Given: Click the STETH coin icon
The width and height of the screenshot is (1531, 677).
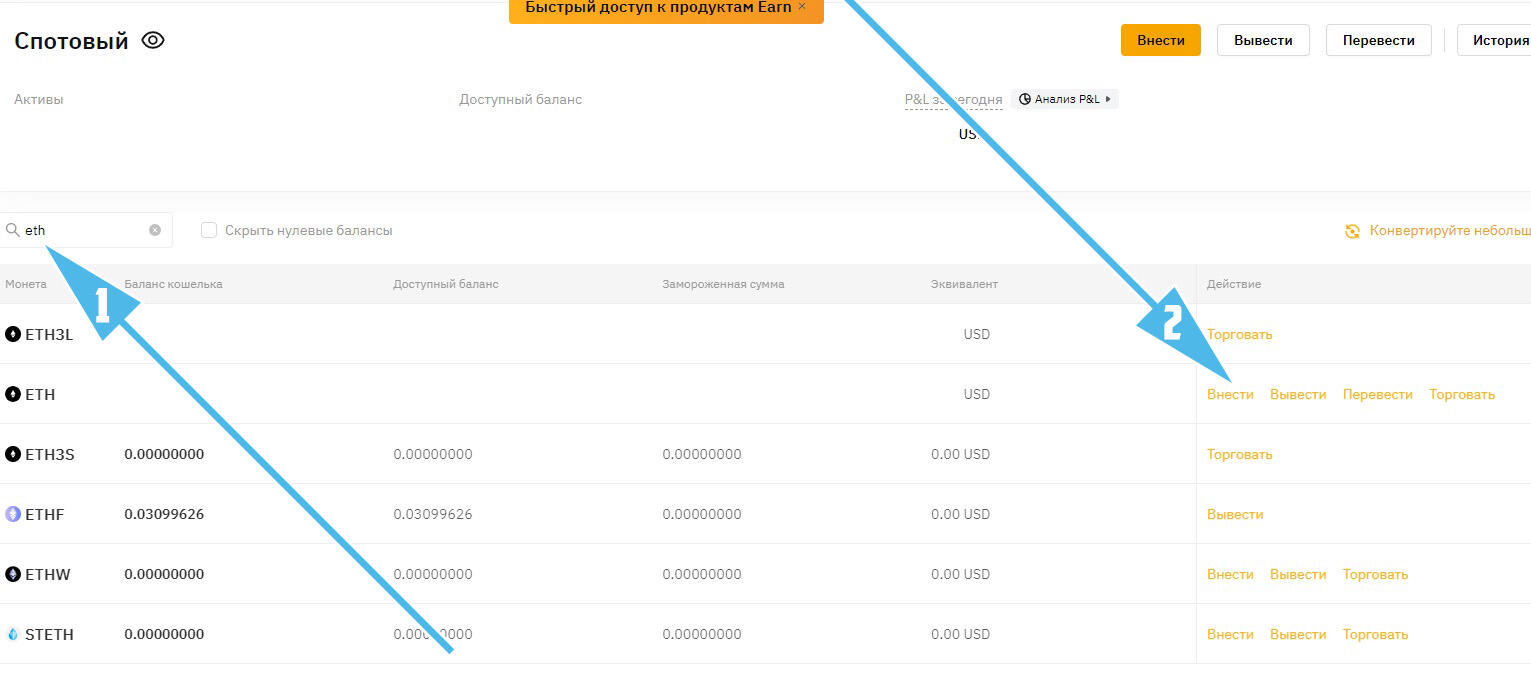Looking at the screenshot, I should pos(13,634).
